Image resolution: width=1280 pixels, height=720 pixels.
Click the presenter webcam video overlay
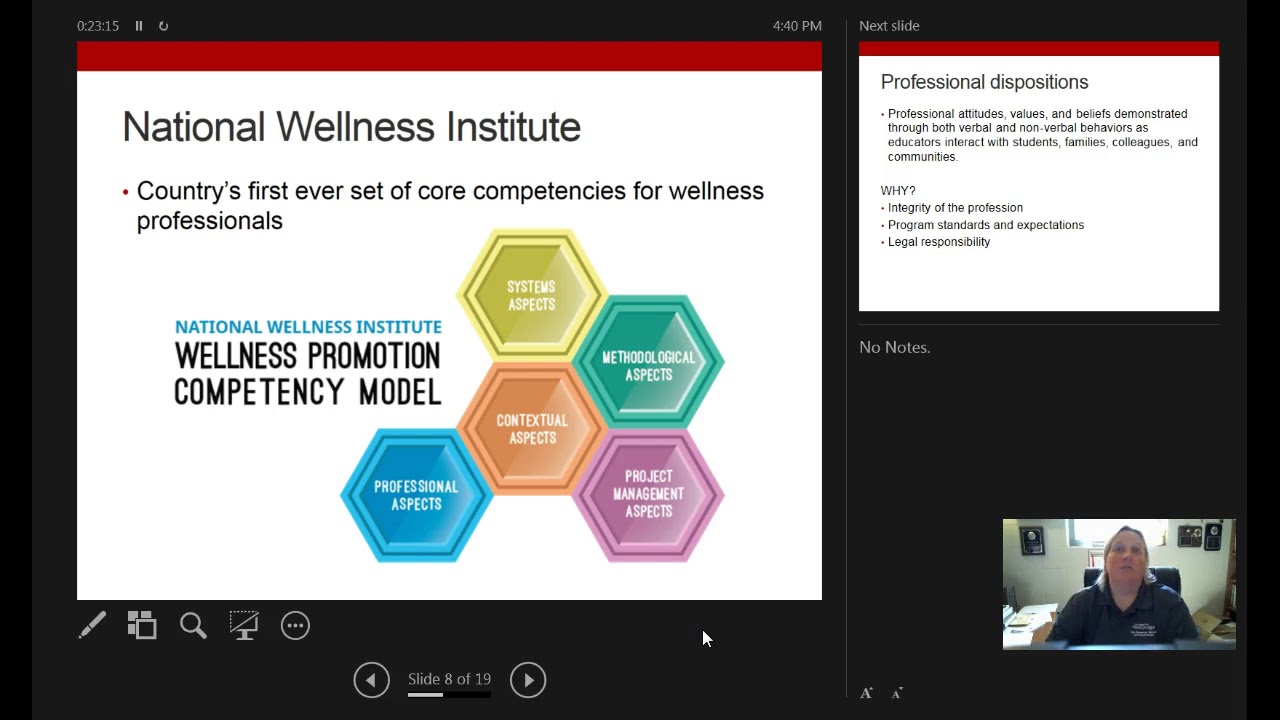click(1119, 584)
